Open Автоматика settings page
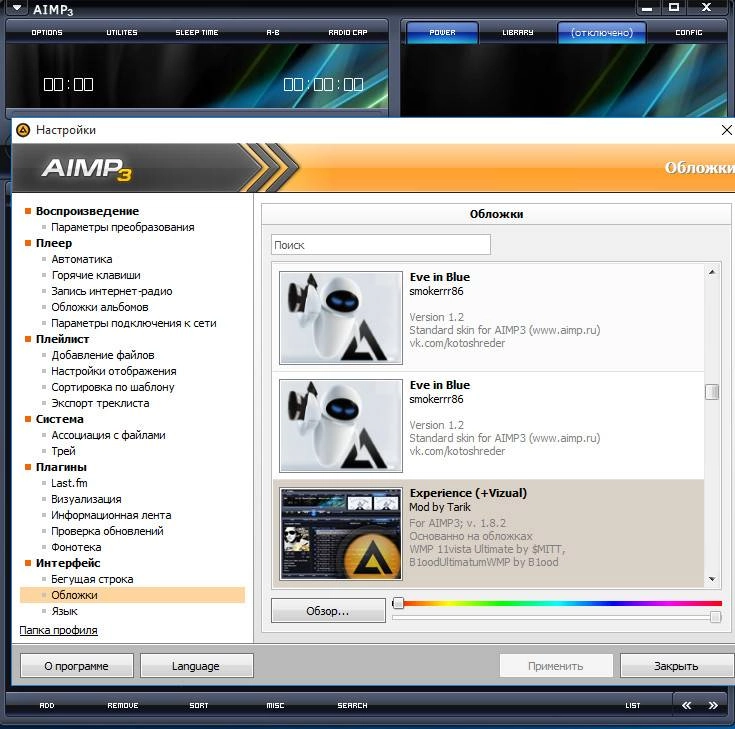The image size is (735, 729). 82,259
